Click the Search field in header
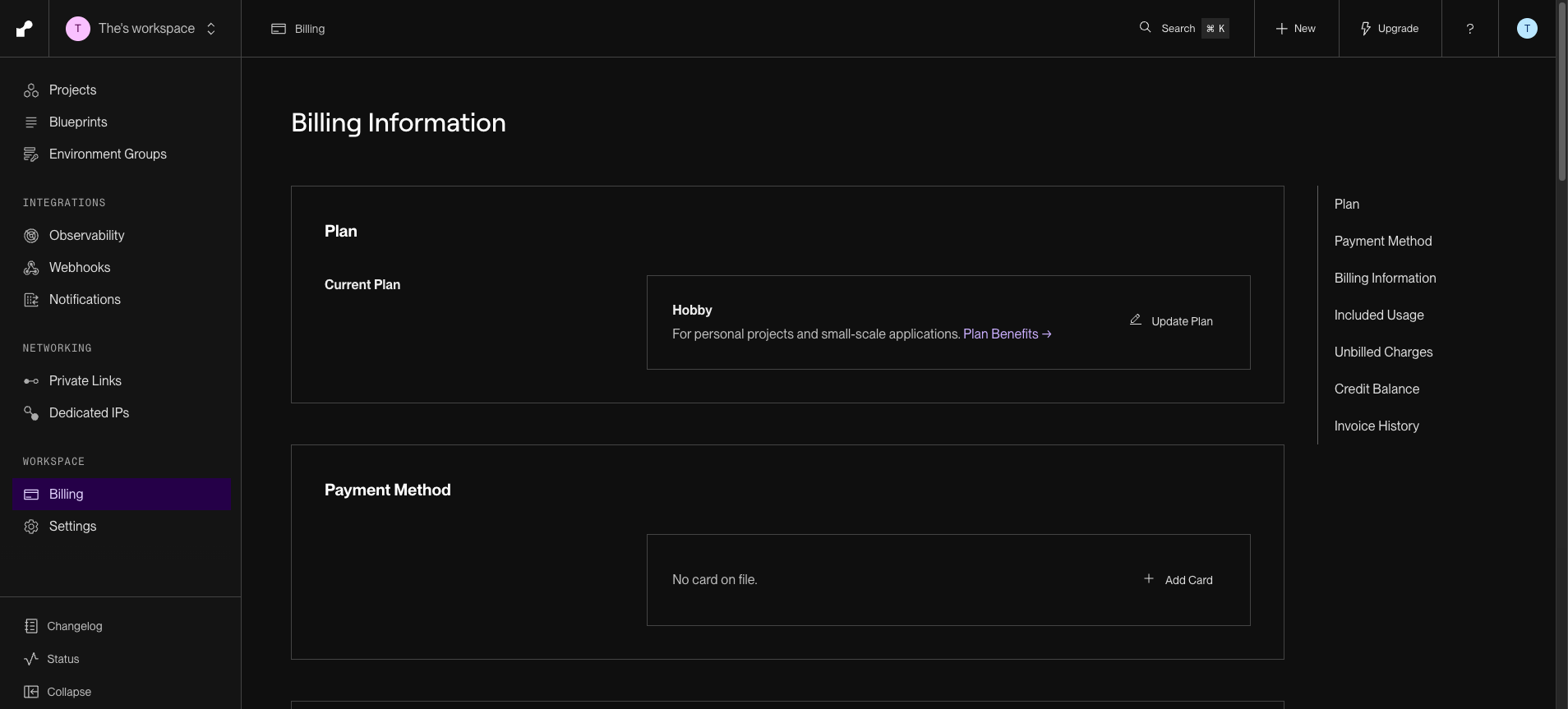 point(1183,29)
